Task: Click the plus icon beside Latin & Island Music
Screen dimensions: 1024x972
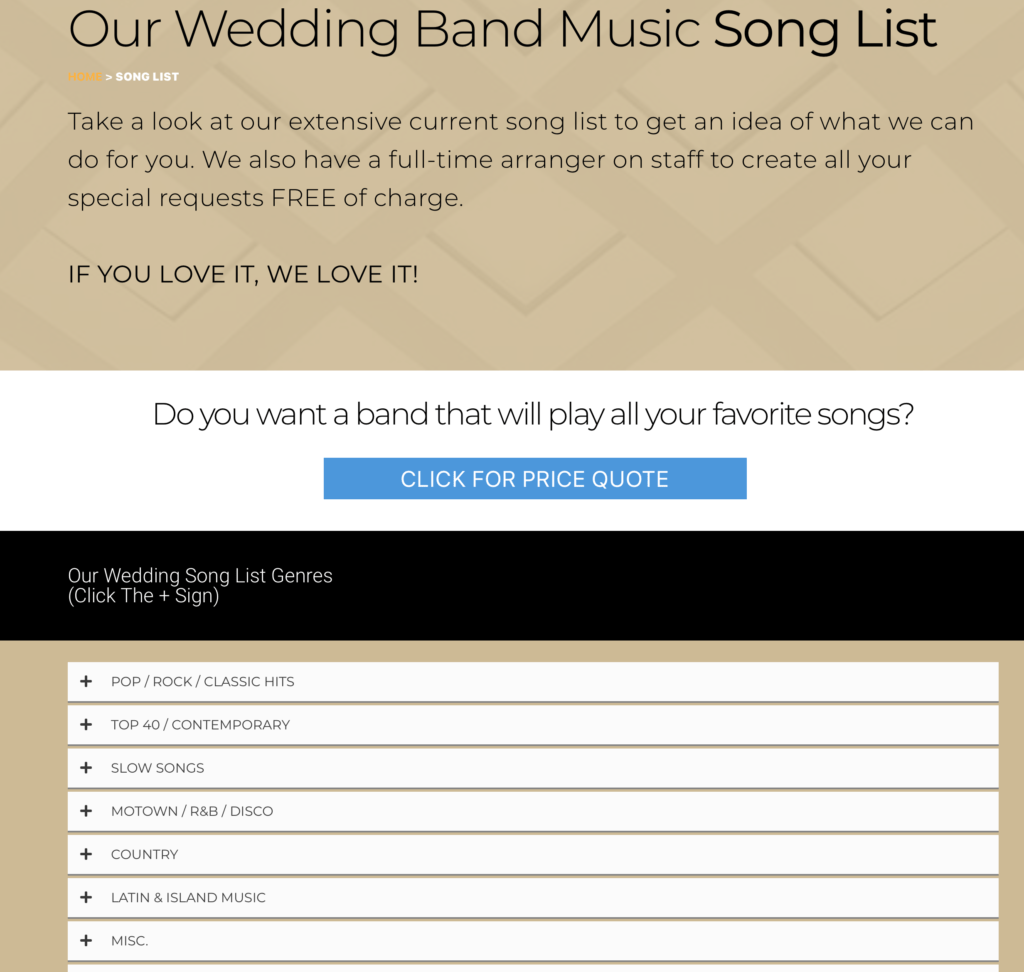Action: click(86, 897)
